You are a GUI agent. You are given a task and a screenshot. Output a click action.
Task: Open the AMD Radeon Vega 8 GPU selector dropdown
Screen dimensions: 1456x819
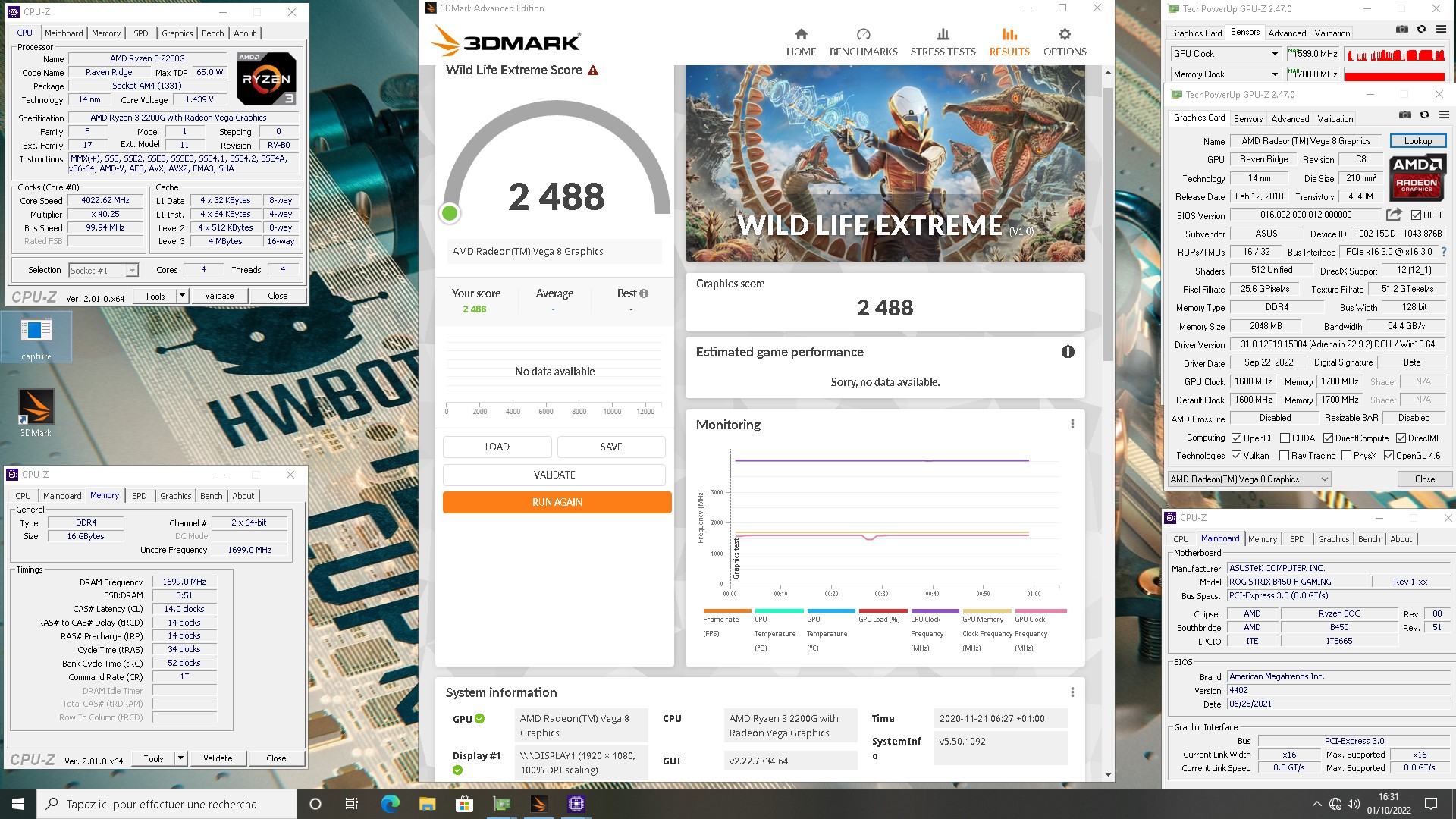1249,479
